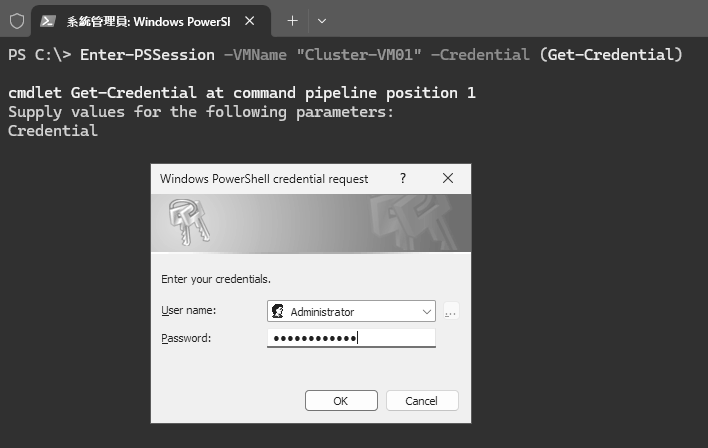This screenshot has width=708, height=448.
Task: Click the Enter-PSSession command line
Action: pyautogui.click(x=345, y=55)
